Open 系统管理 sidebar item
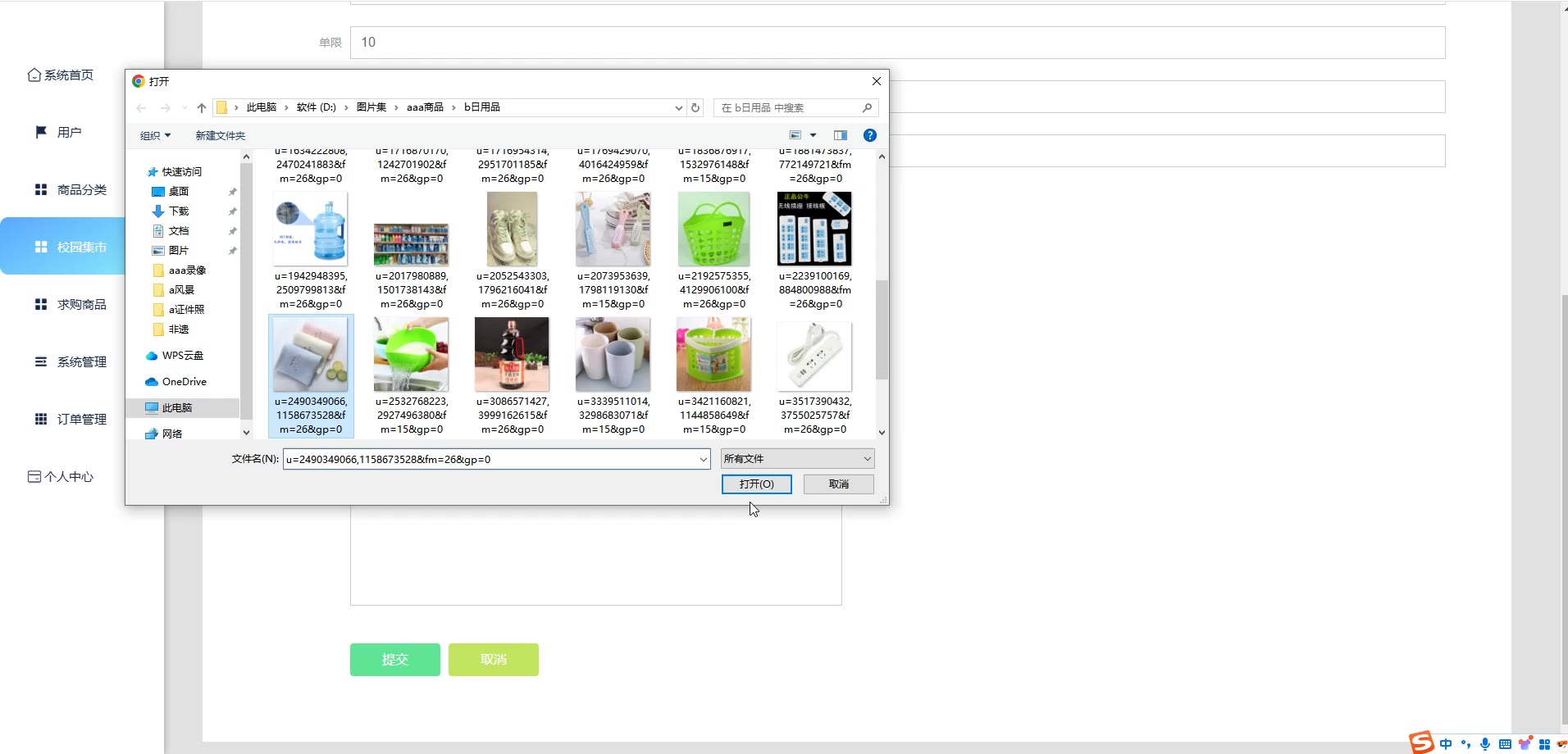Image resolution: width=1568 pixels, height=754 pixels. pyautogui.click(x=71, y=362)
